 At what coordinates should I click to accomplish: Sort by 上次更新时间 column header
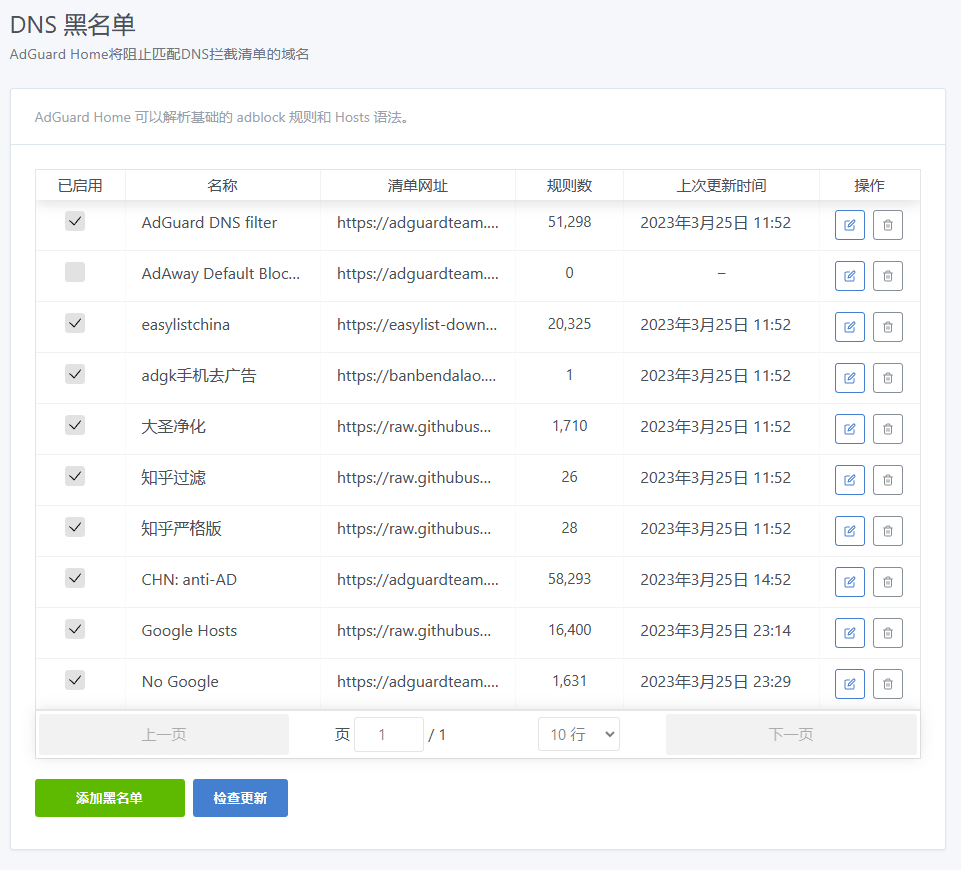click(x=721, y=186)
